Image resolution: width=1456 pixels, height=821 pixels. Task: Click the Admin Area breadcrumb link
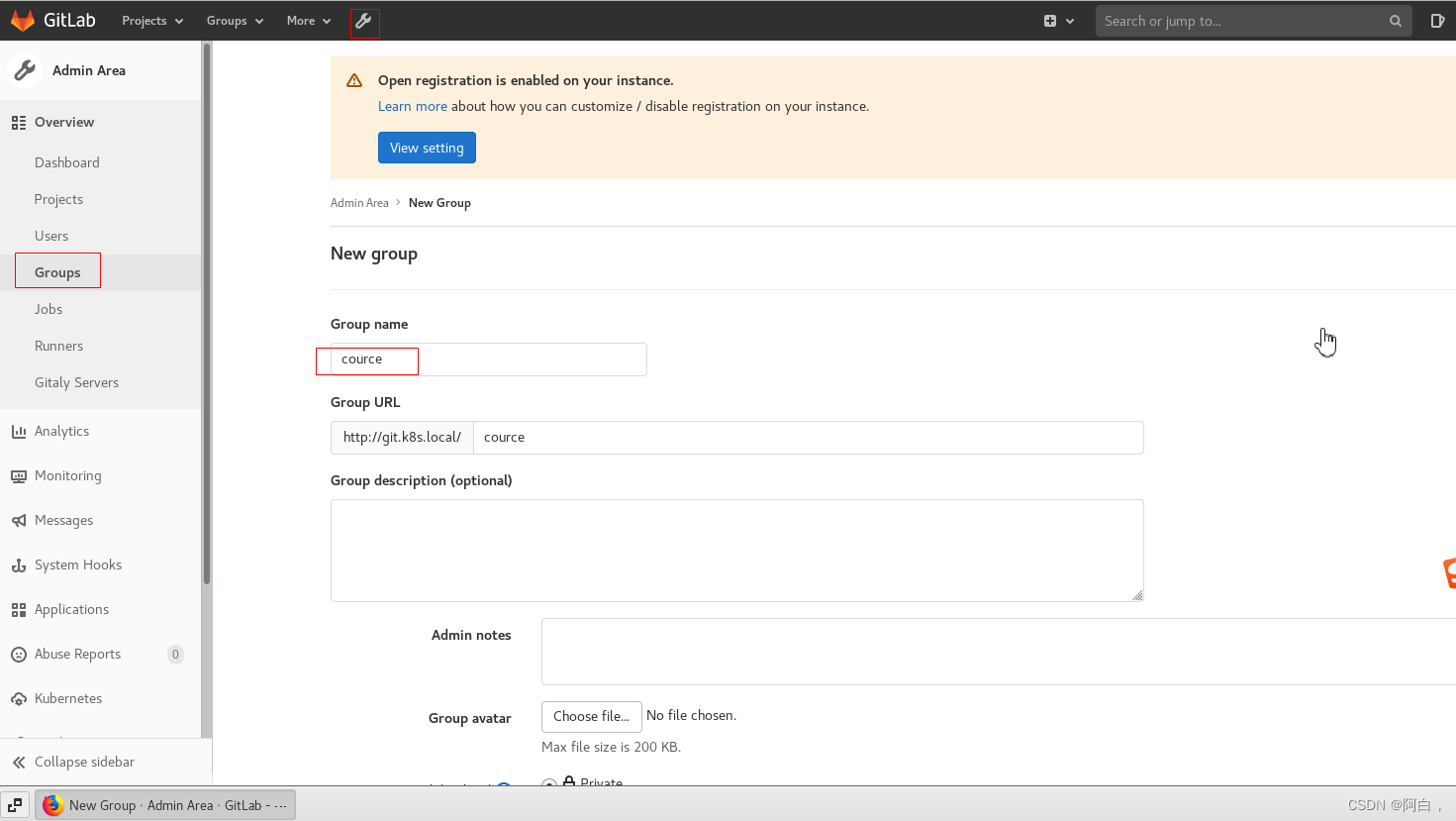[359, 203]
